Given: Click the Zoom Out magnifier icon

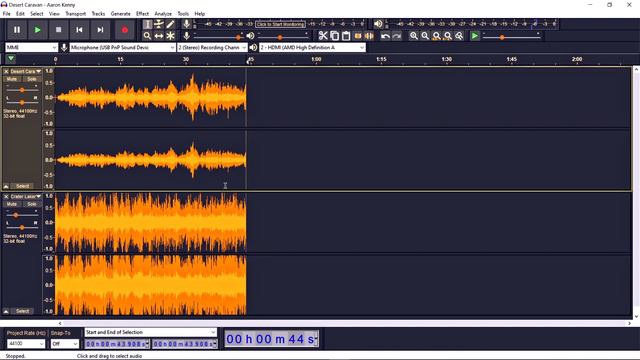Looking at the screenshot, I should (425, 36).
